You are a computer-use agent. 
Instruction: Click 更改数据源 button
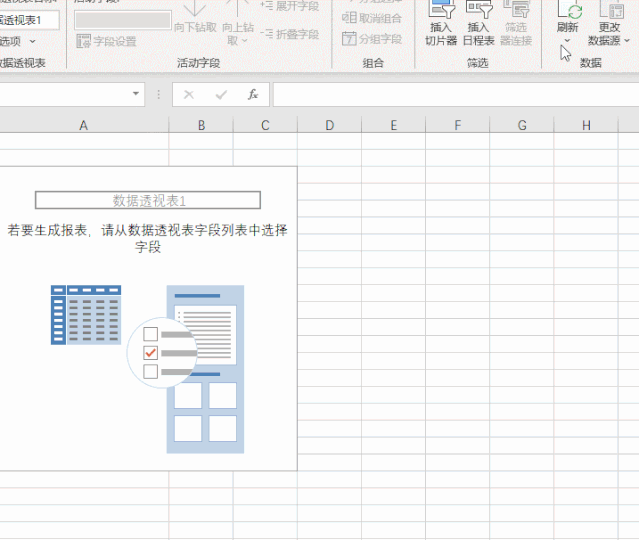pyautogui.click(x=609, y=24)
